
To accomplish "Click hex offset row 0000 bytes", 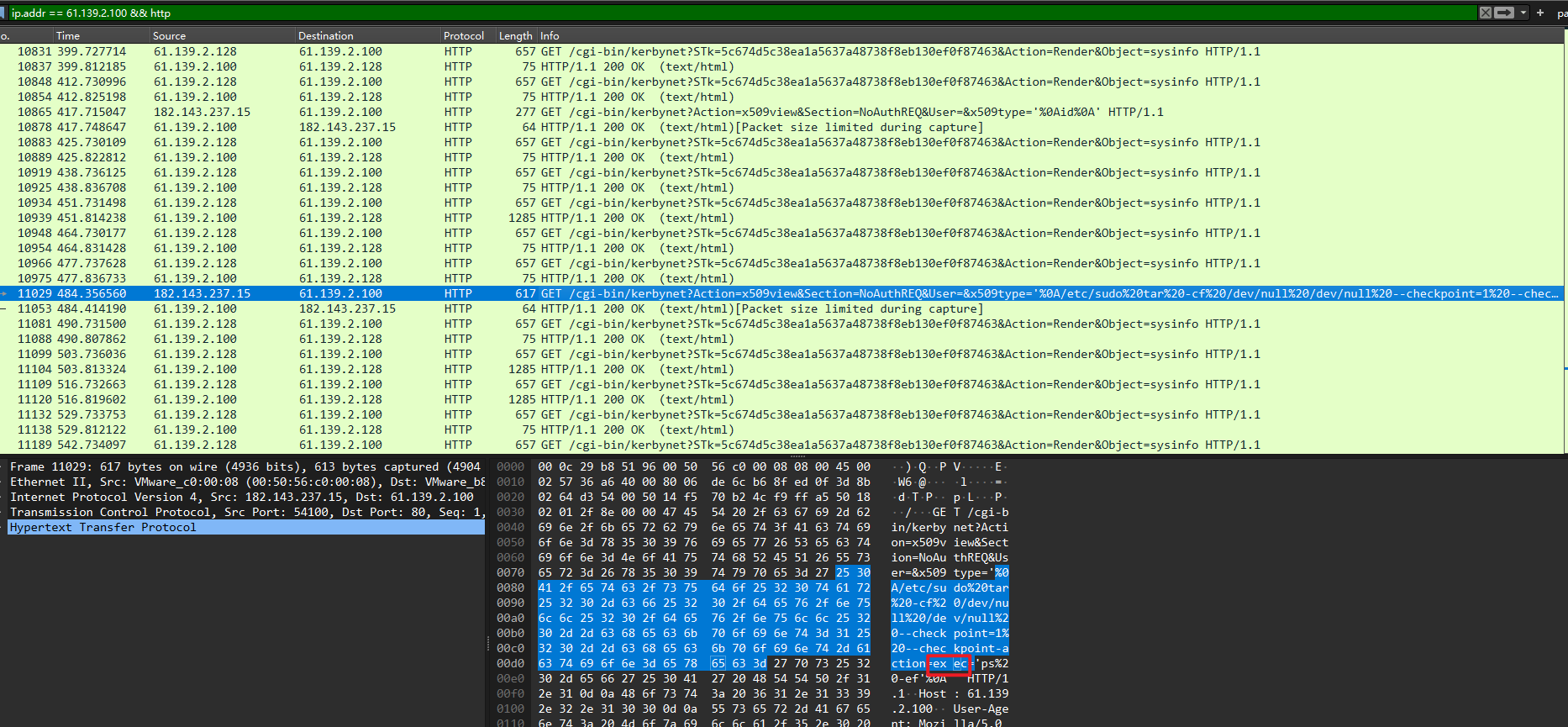I will [704, 466].
